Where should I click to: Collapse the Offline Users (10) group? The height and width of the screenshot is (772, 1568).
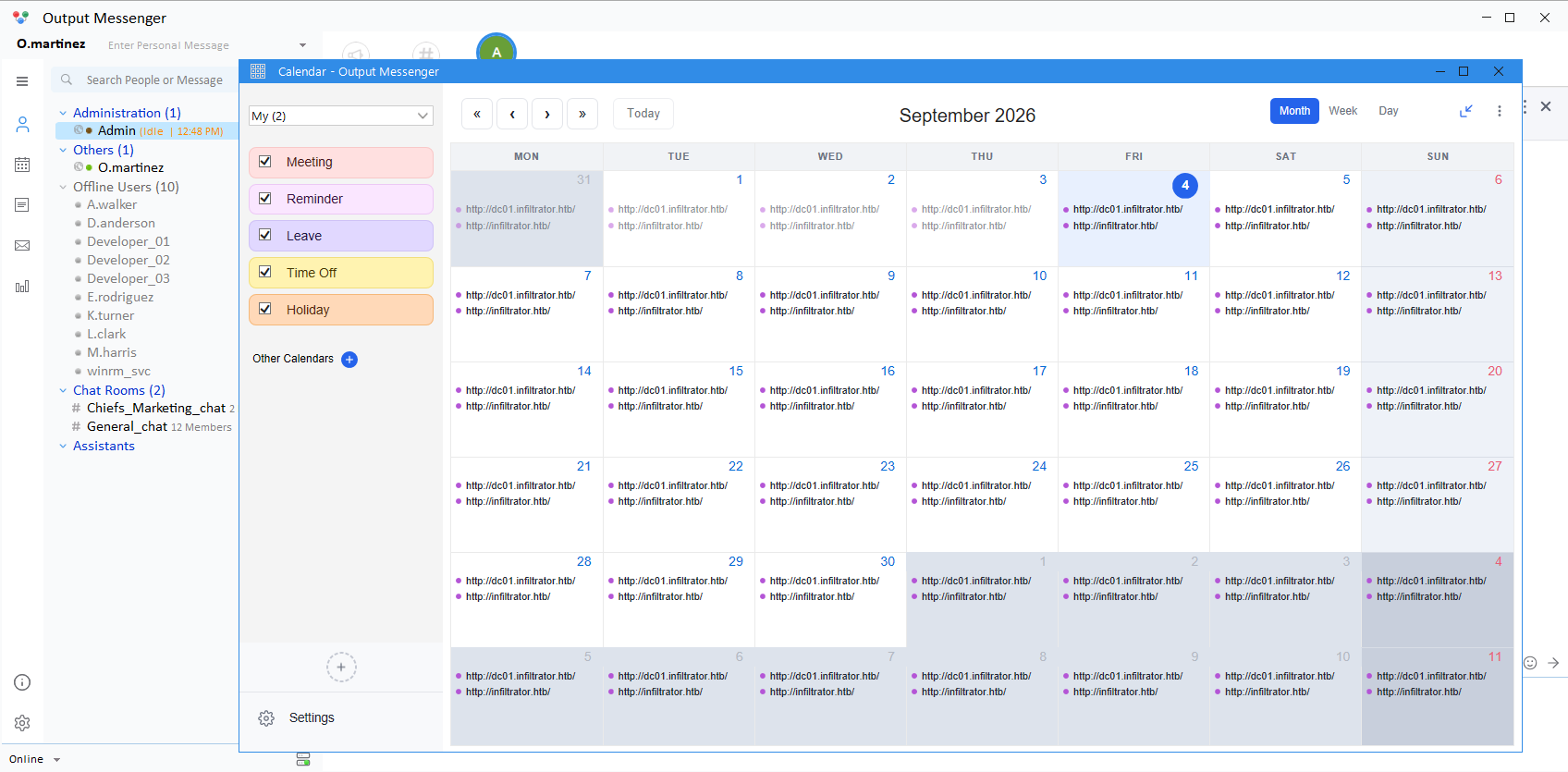pyautogui.click(x=63, y=187)
